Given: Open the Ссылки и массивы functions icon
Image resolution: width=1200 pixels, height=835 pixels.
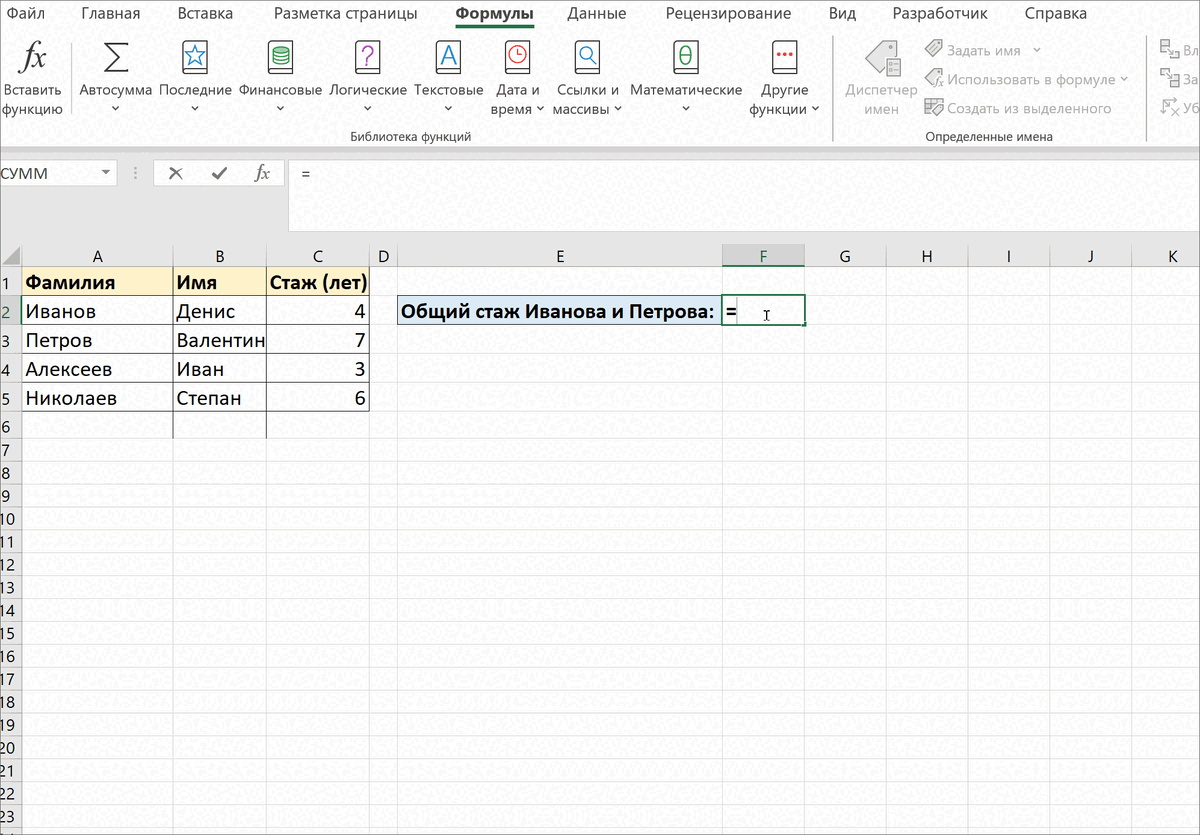Looking at the screenshot, I should tap(587, 58).
